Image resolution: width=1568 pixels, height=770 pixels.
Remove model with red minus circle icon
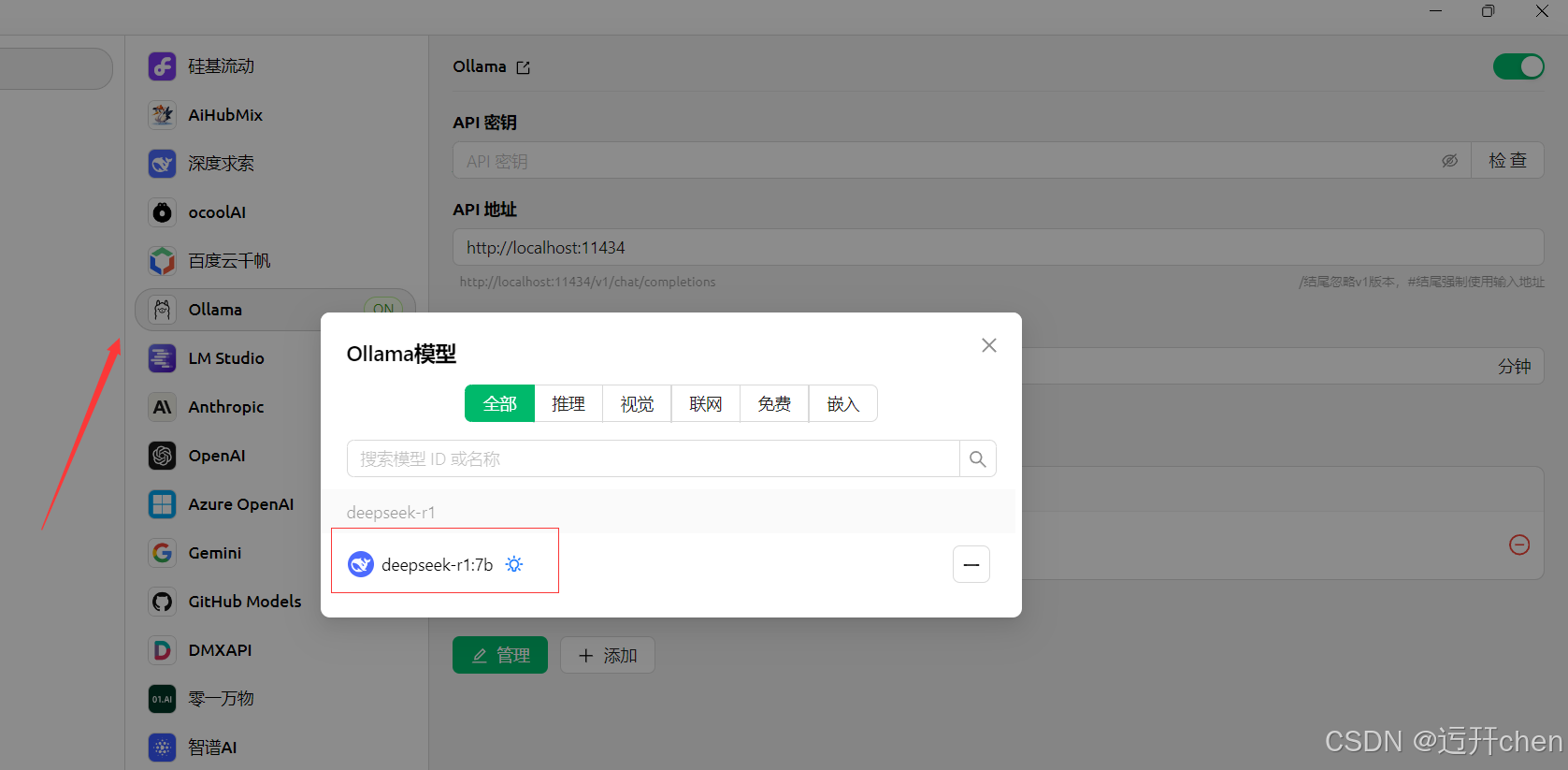1519,545
